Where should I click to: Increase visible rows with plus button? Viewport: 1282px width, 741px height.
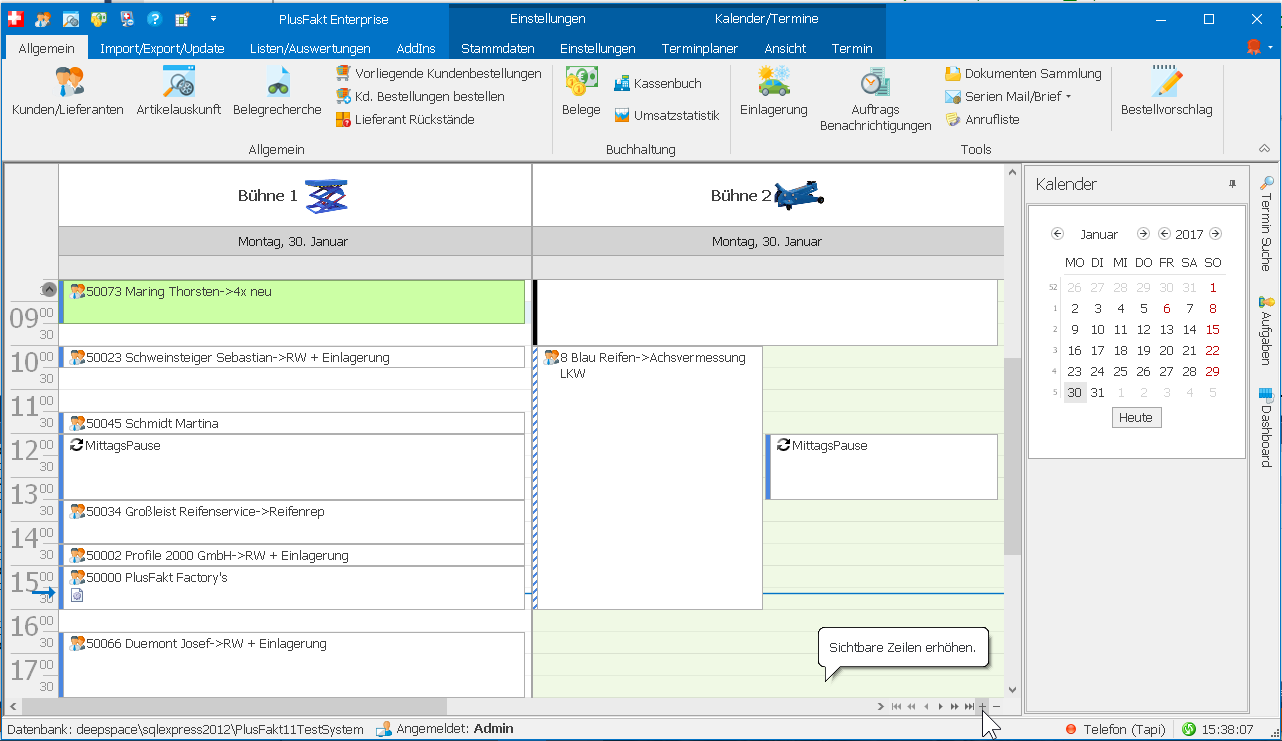pos(983,707)
